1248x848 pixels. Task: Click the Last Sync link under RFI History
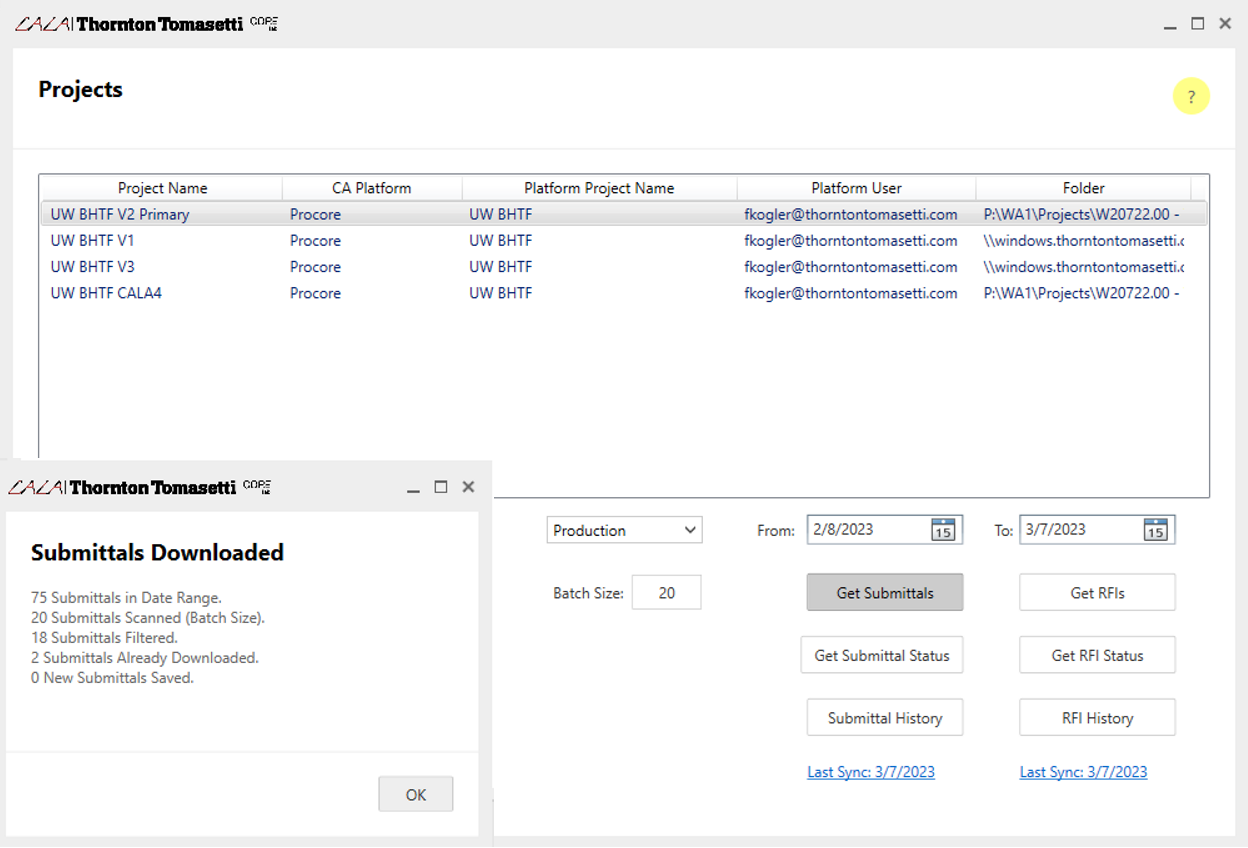pos(1083,772)
